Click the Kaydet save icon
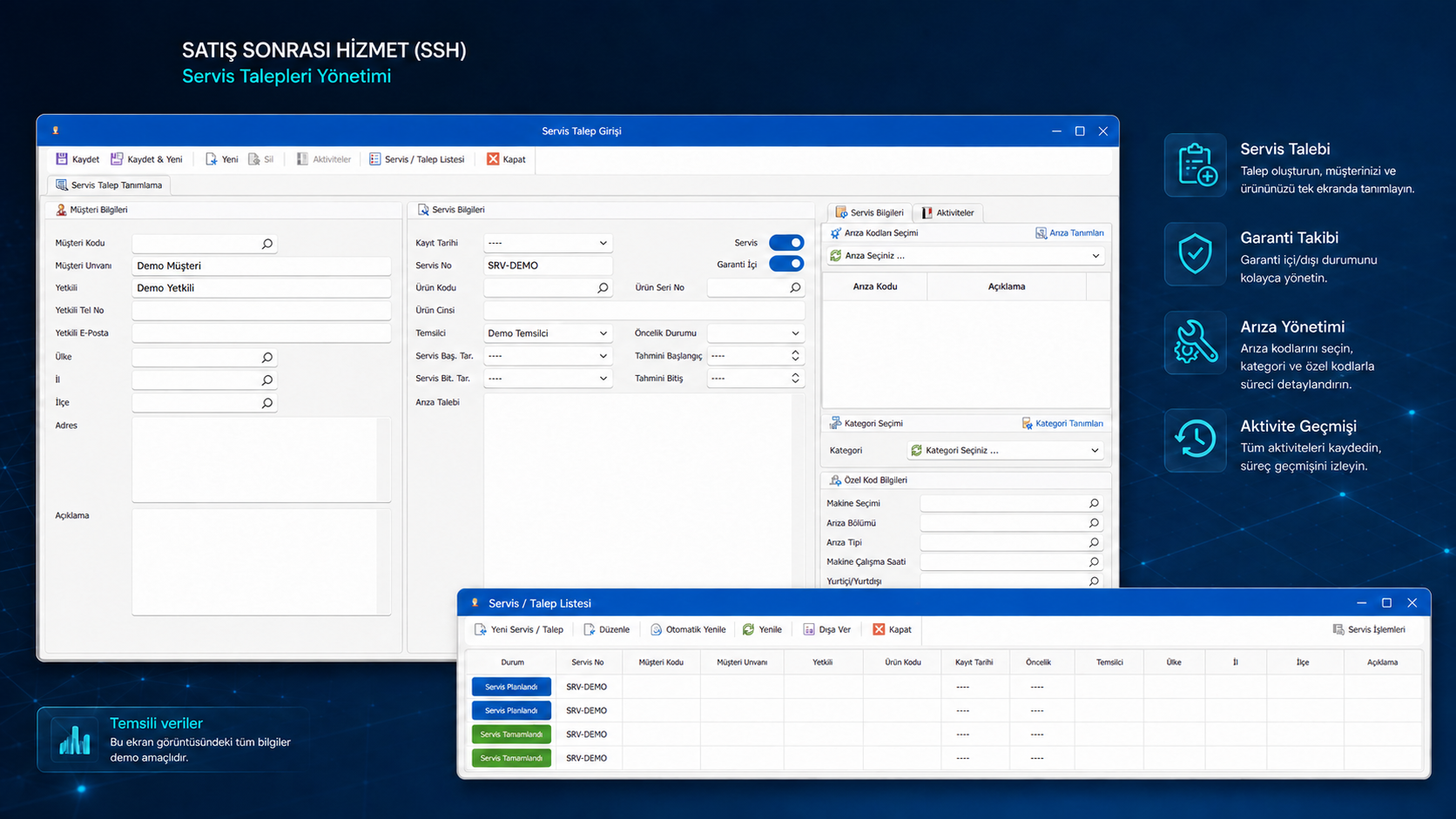Viewport: 1456px width, 819px height. tap(62, 159)
